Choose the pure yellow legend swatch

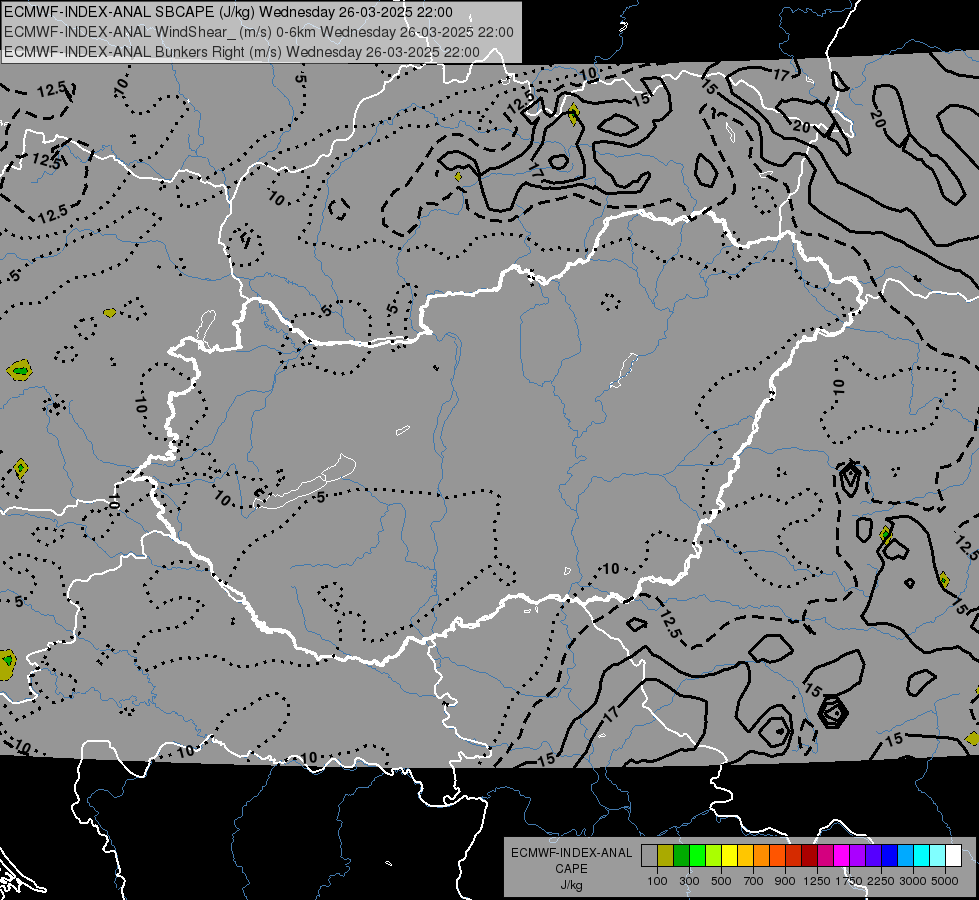729,856
